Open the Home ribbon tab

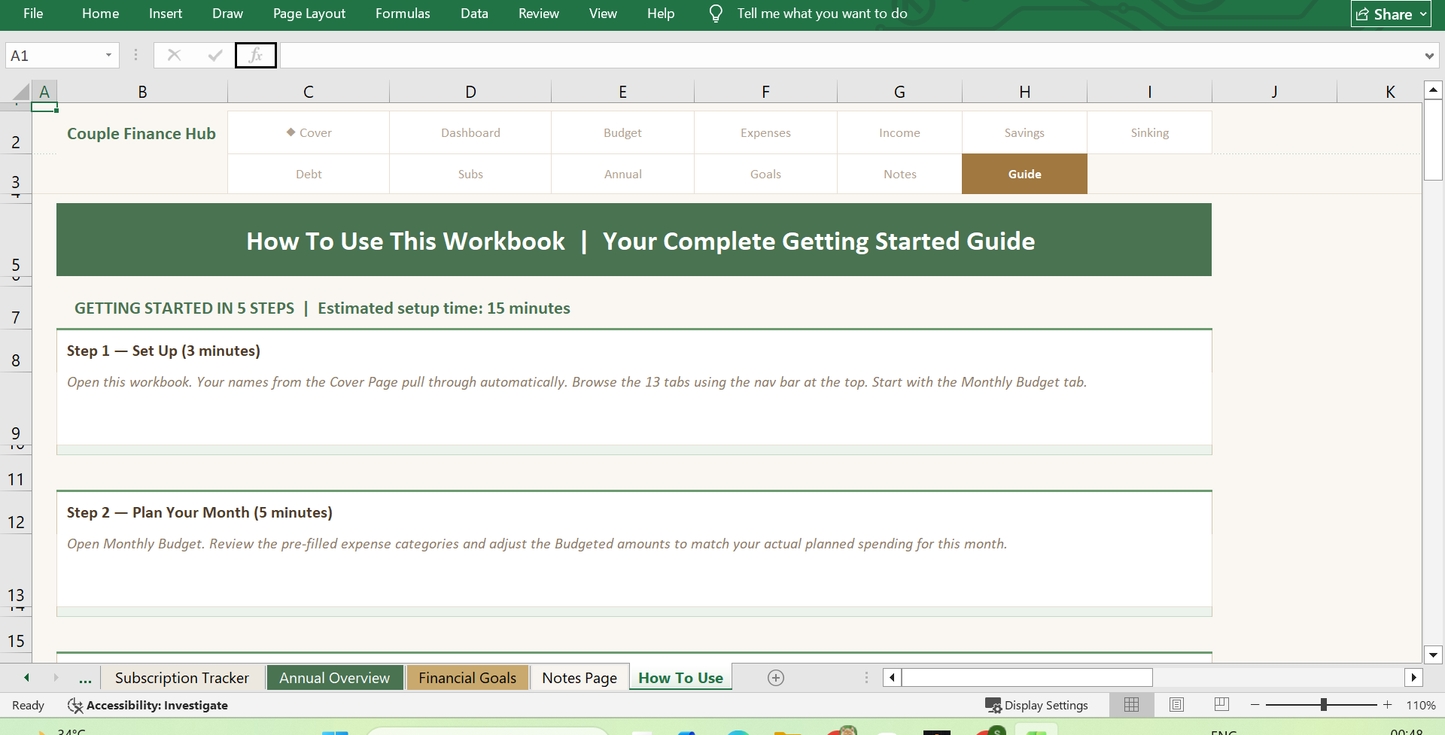click(x=100, y=13)
